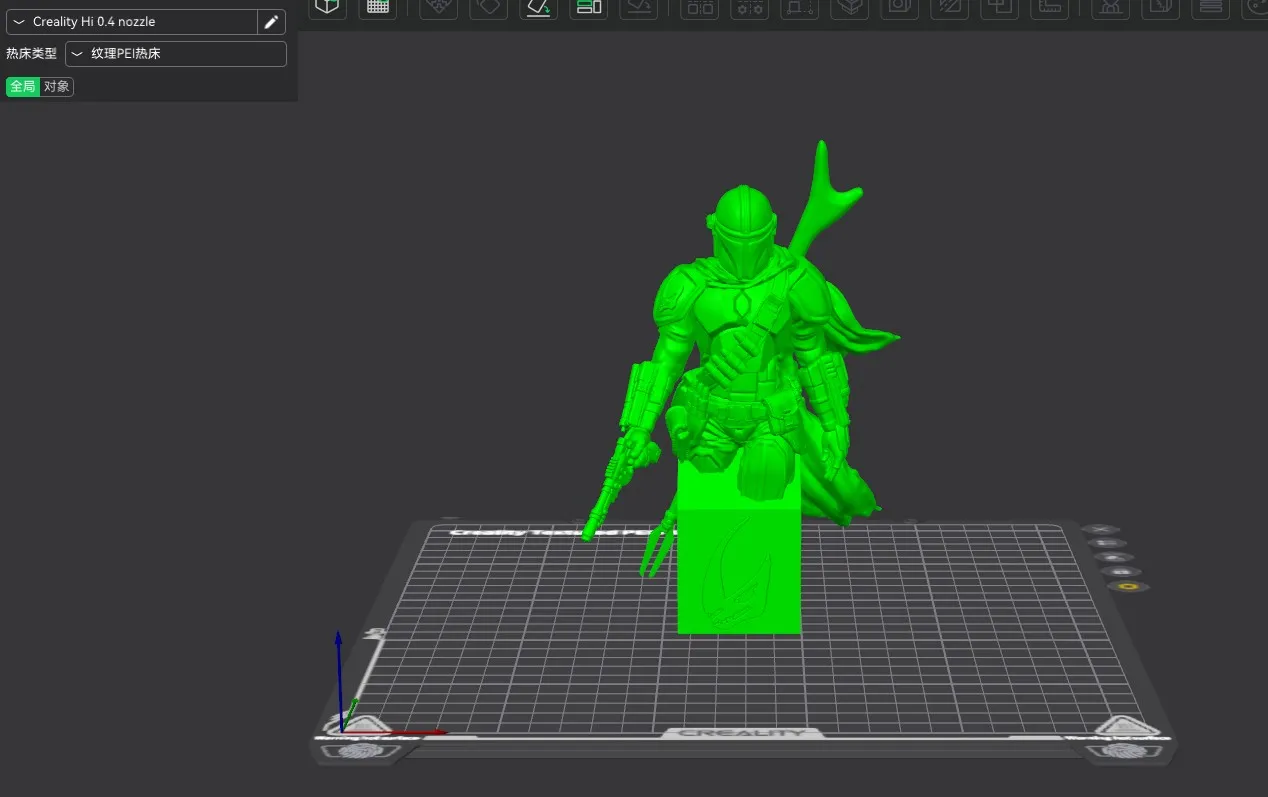This screenshot has height=797, width=1268.
Task: Click the toolbar icon with green stacked bars
Action: 589,7
